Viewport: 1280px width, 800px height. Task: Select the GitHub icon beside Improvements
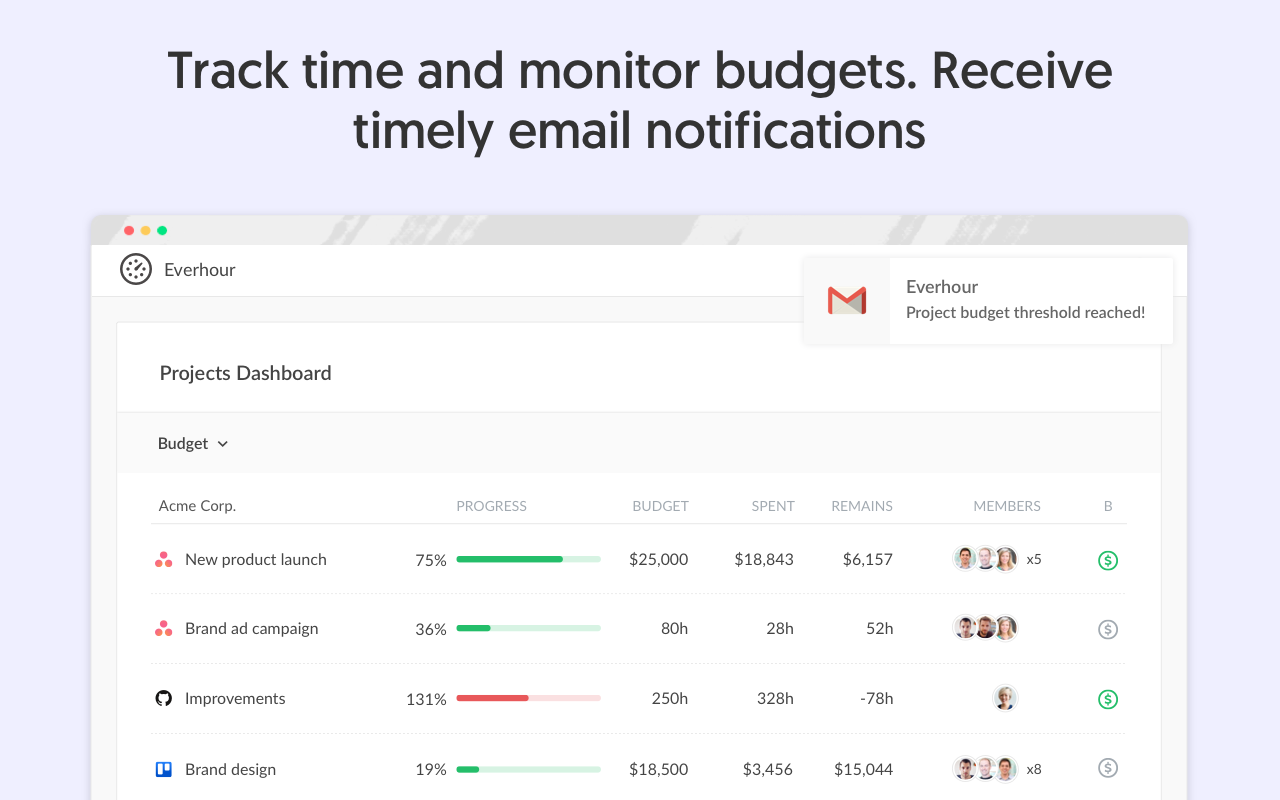(x=163, y=698)
